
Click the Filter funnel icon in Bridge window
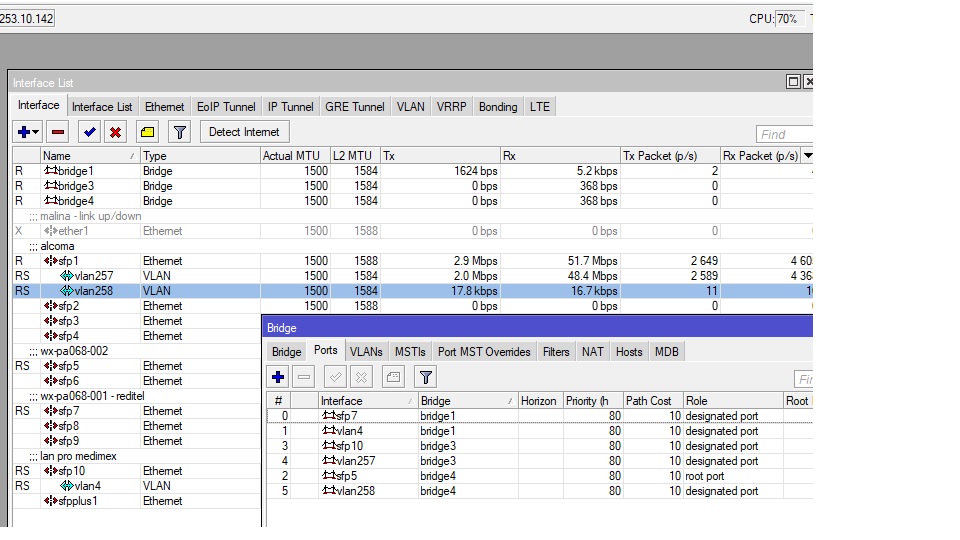point(426,377)
